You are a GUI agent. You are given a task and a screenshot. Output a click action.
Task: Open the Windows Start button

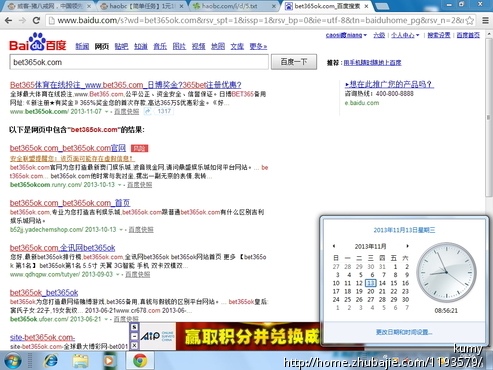(x=12, y=361)
